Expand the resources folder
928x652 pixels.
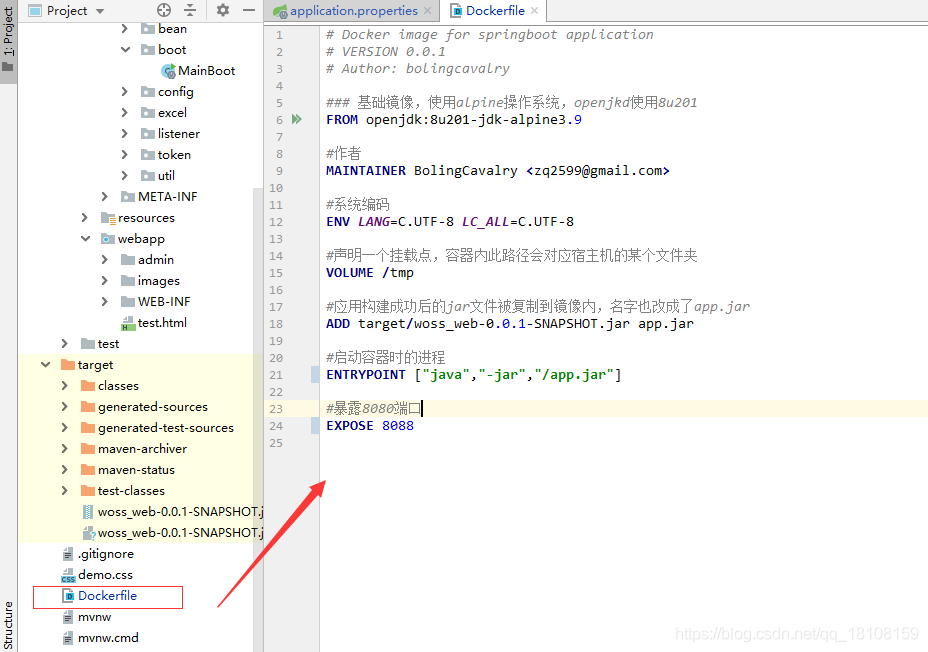(x=85, y=218)
